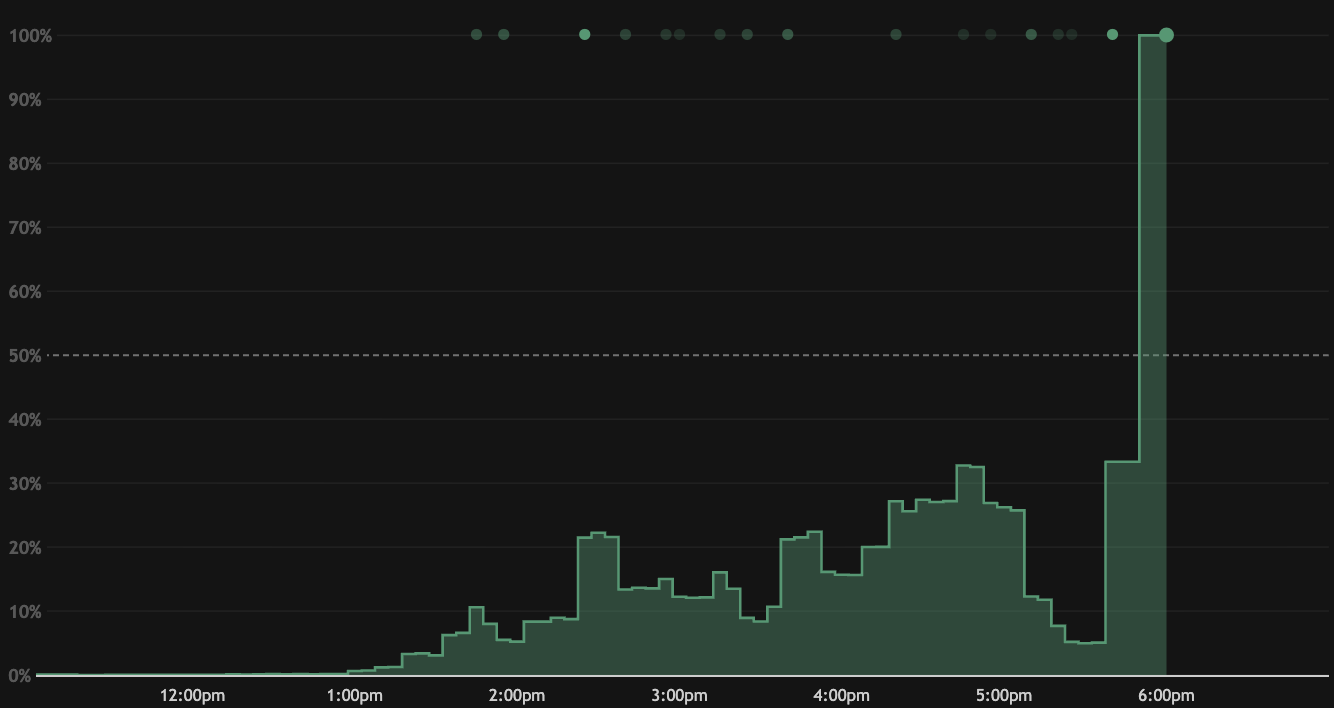The width and height of the screenshot is (1334, 708).
Task: Click the 0% label at the chart baseline
Action: click(20, 676)
